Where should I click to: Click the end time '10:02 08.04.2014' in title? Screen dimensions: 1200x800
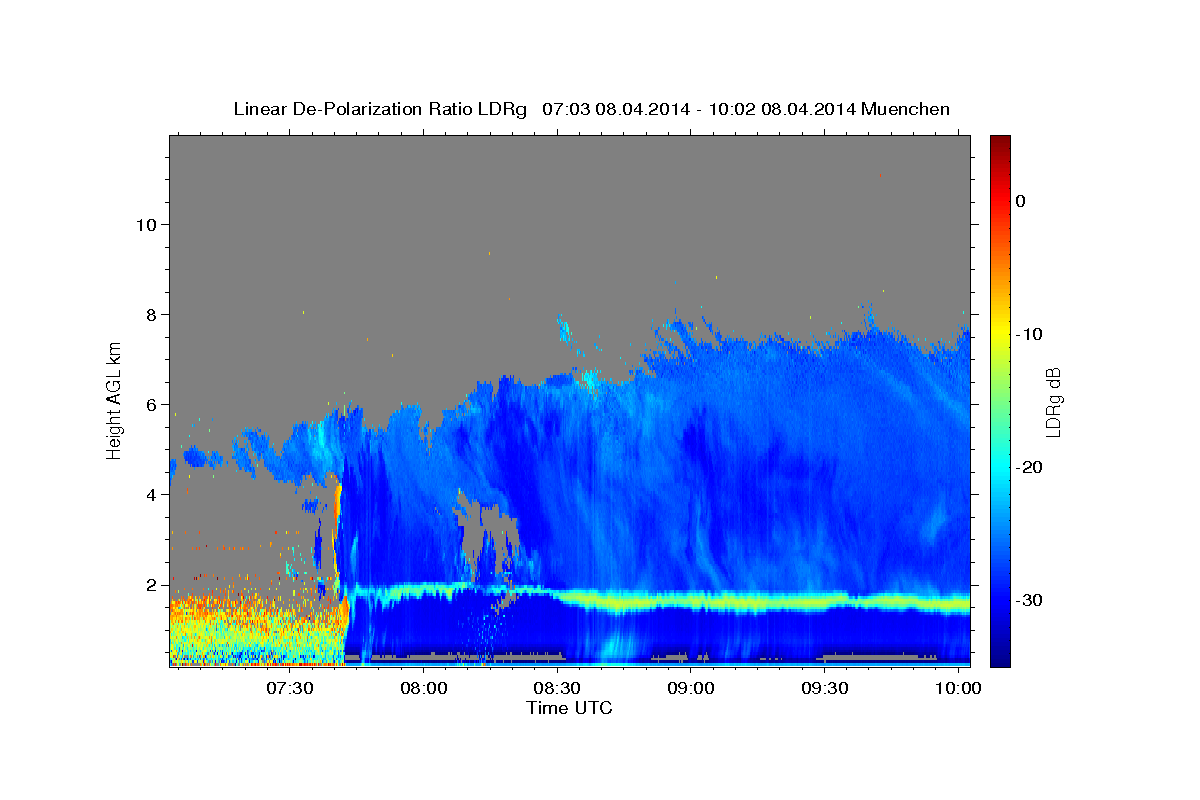(x=781, y=109)
